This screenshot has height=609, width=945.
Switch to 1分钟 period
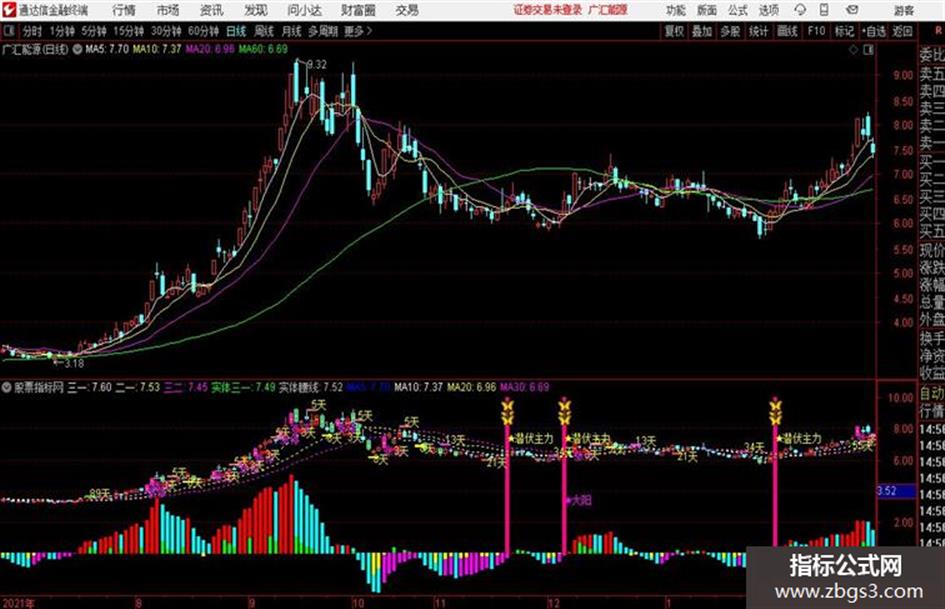61,31
